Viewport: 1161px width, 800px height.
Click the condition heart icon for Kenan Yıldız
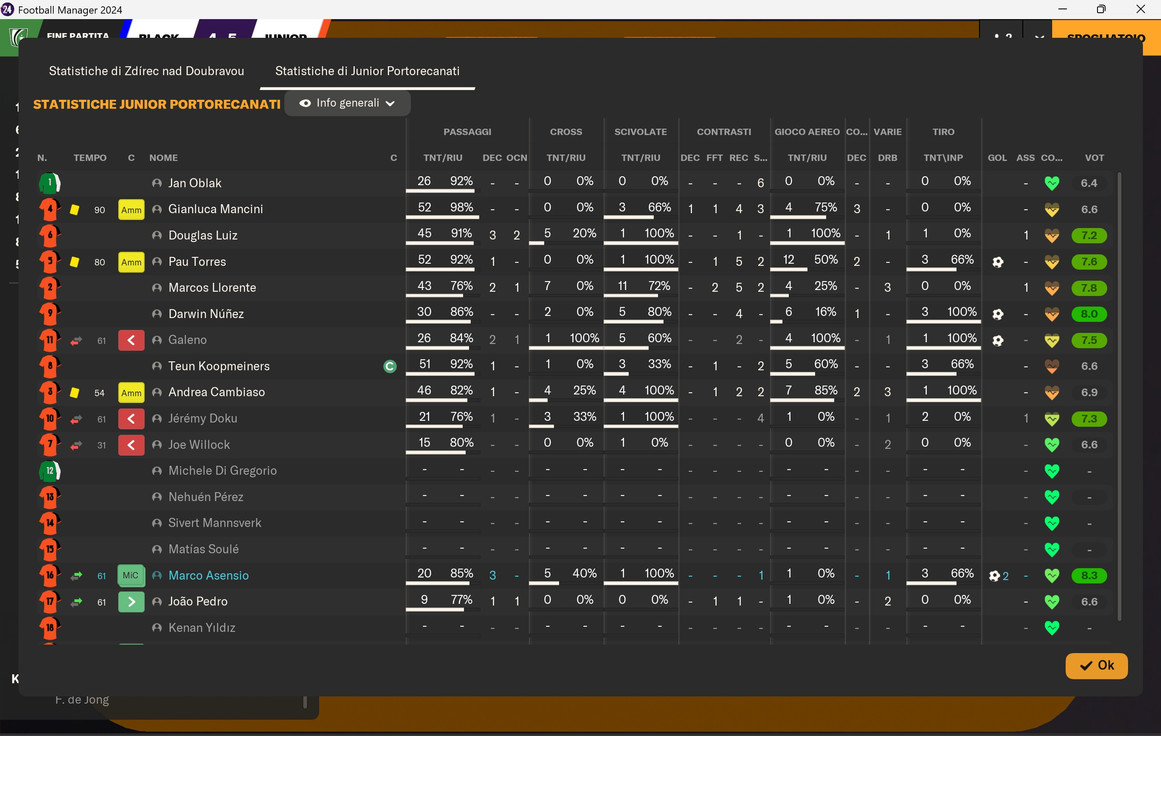pos(1051,628)
